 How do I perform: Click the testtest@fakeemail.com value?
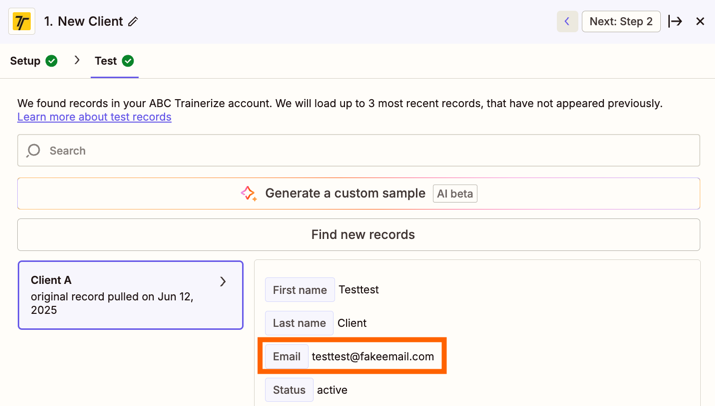[373, 356]
